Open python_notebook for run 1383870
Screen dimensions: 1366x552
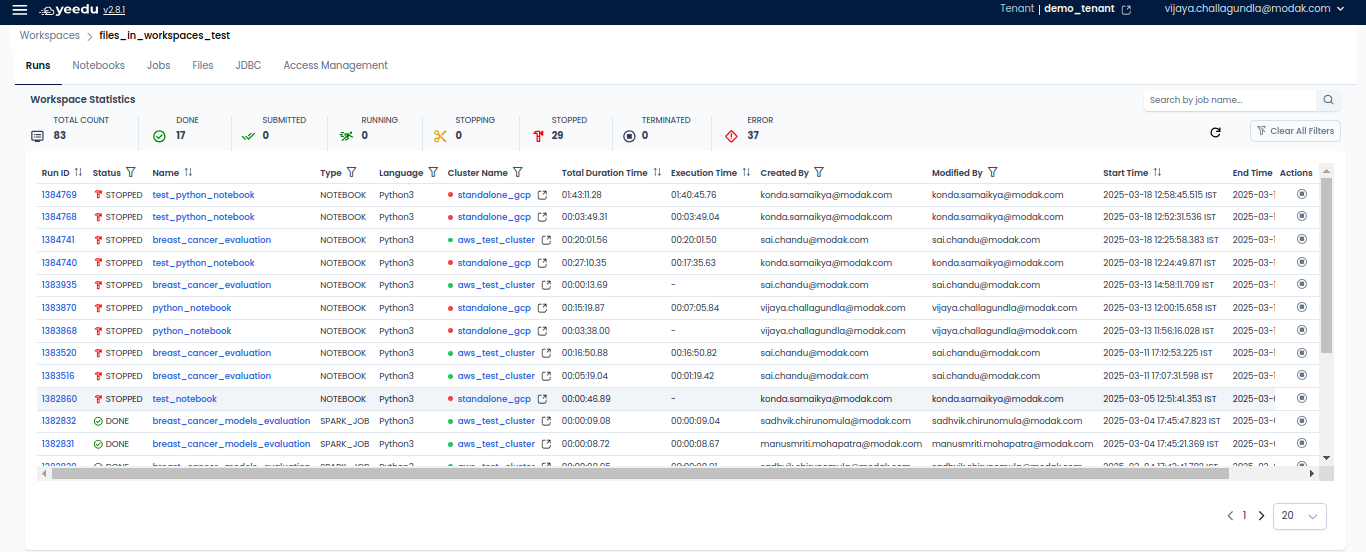[x=192, y=308]
